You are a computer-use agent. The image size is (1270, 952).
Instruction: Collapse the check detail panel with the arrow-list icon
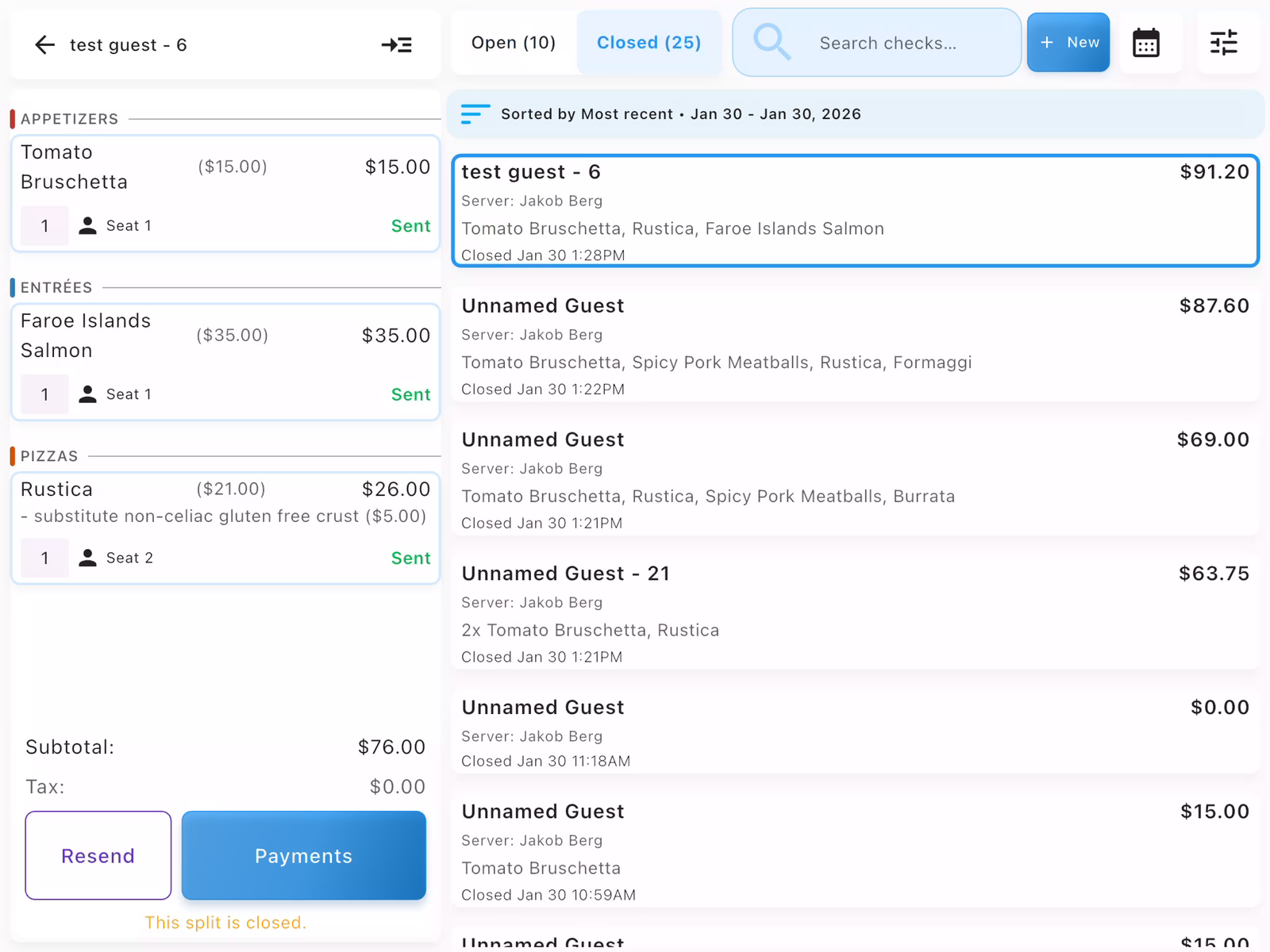click(x=396, y=45)
